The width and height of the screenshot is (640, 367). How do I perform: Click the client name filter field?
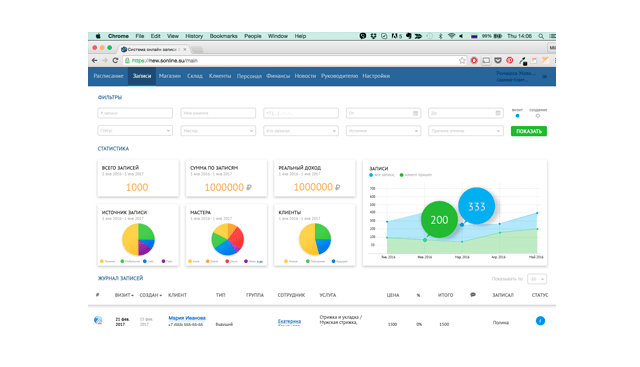point(218,113)
